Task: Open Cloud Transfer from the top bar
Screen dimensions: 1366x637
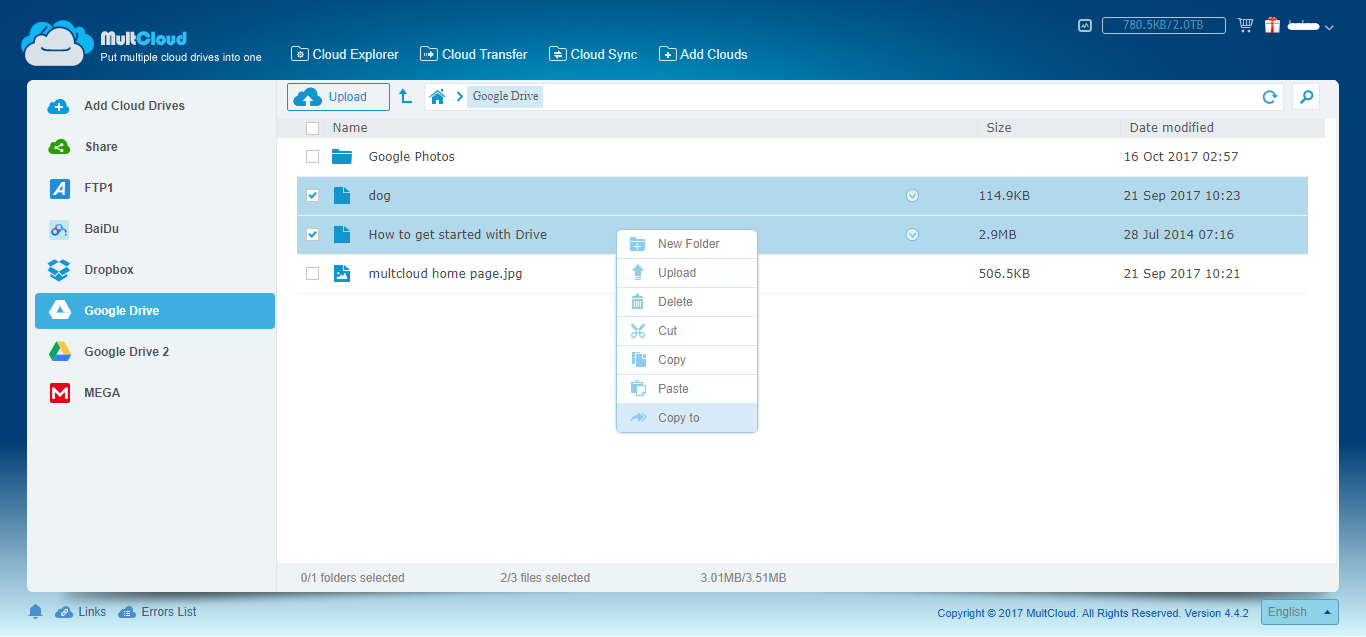Action: 473,54
